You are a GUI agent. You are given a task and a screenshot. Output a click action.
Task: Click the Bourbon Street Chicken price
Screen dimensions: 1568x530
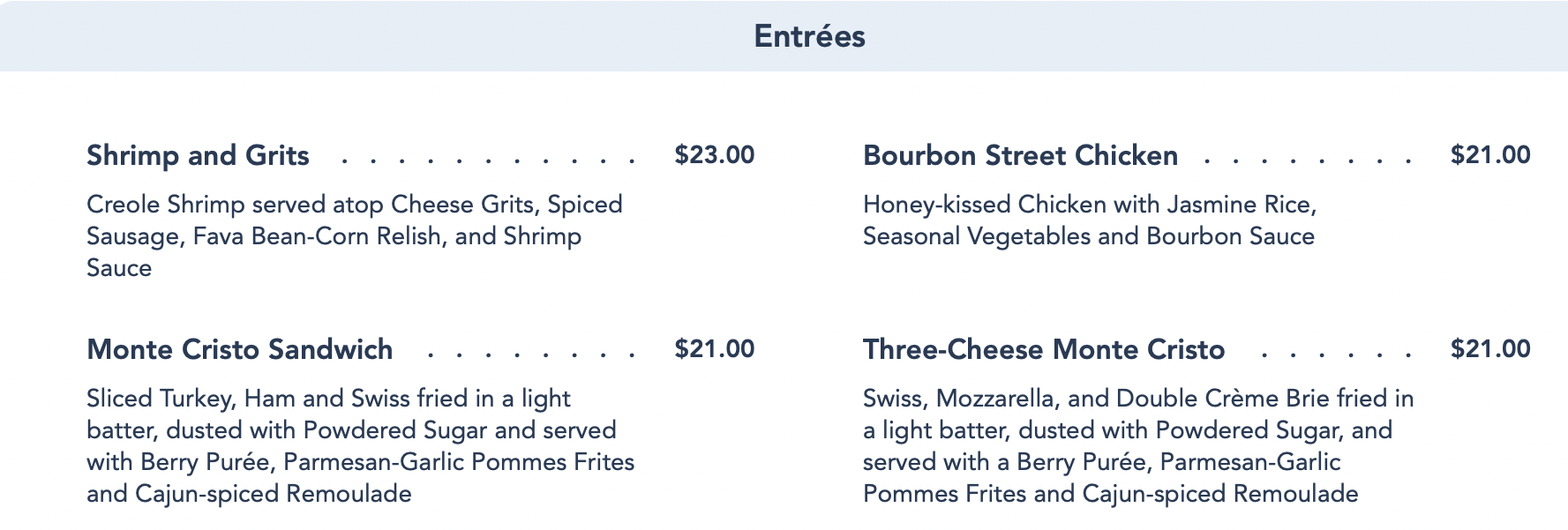pos(1490,155)
